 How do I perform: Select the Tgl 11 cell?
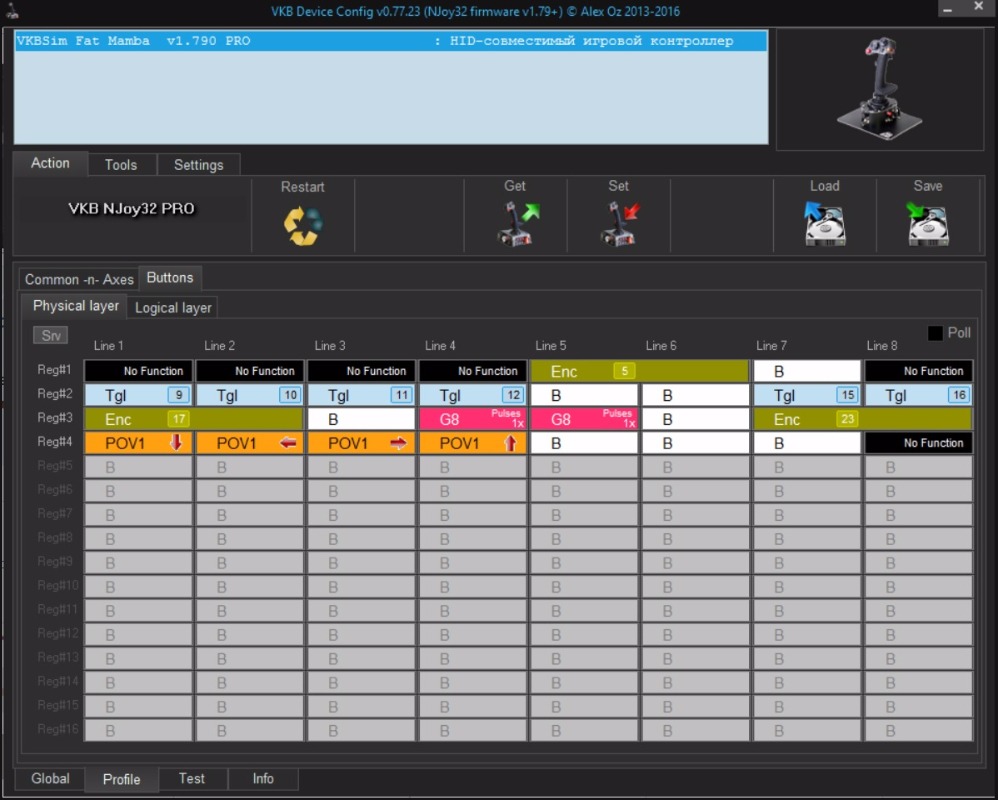pos(362,395)
